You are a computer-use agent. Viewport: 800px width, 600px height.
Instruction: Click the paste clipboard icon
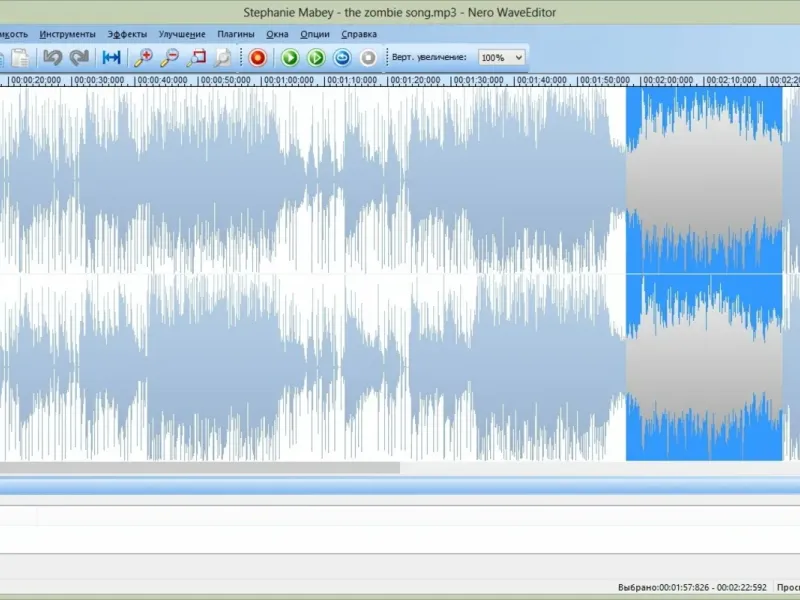(19, 58)
